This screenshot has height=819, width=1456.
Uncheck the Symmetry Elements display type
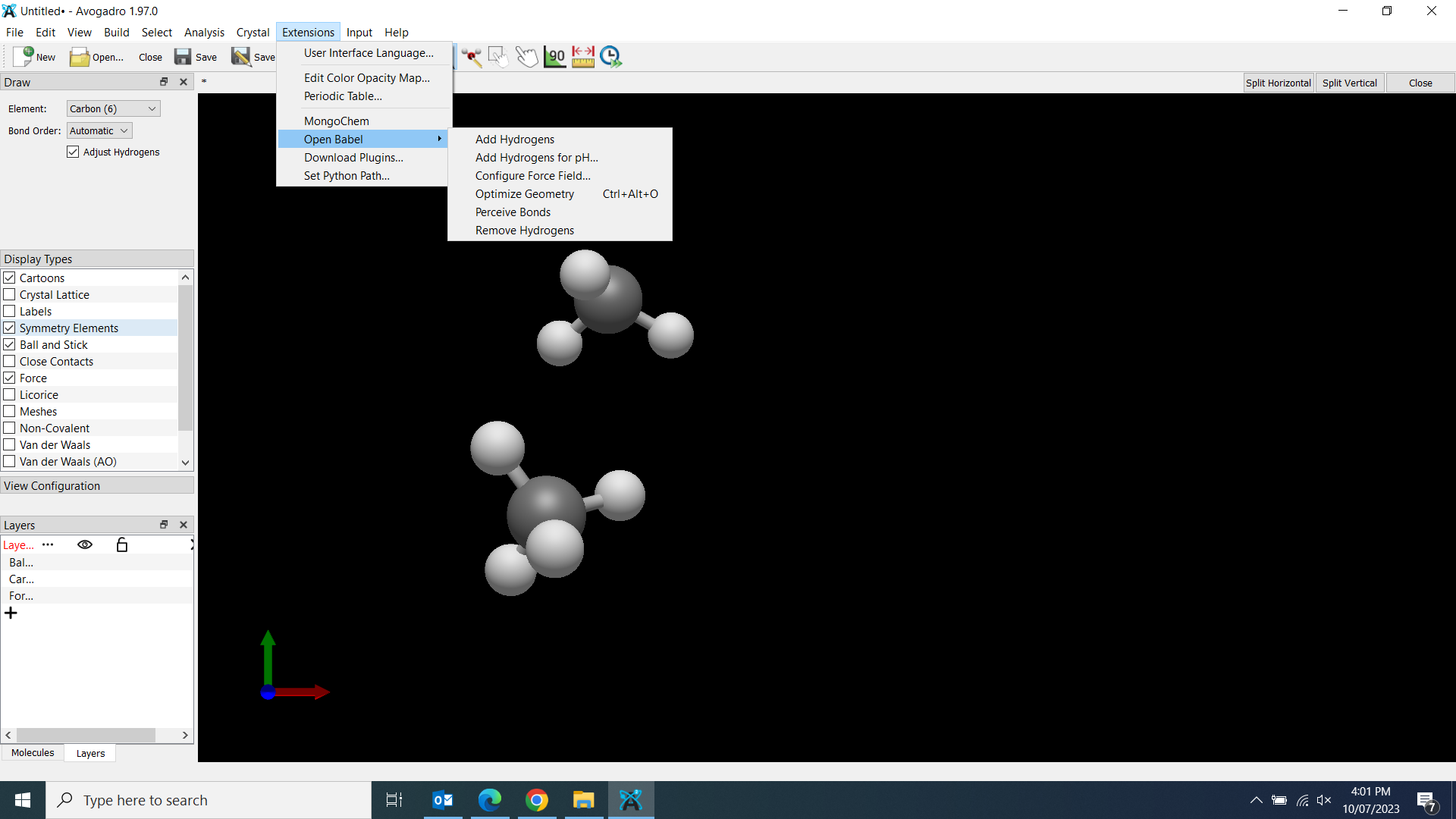[9, 328]
